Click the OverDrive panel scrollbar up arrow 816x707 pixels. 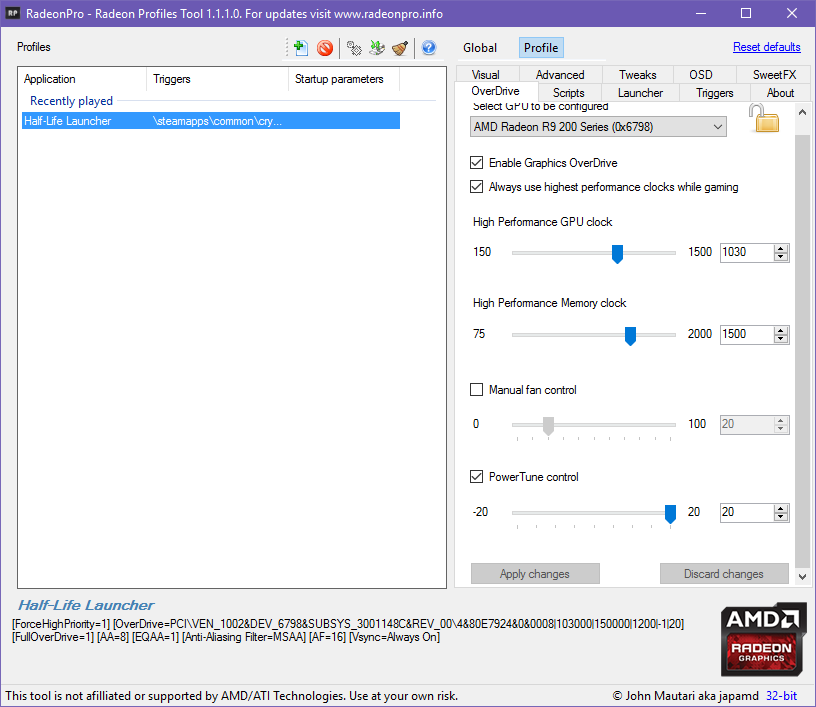click(x=802, y=112)
